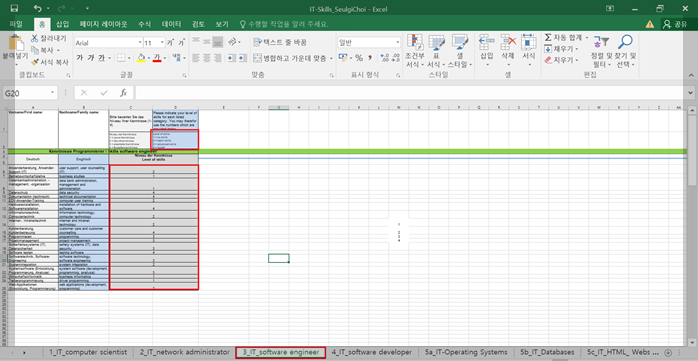Click the decrease decimal icon
Viewport: 698px width, 361px height.
pyautogui.click(x=395, y=58)
